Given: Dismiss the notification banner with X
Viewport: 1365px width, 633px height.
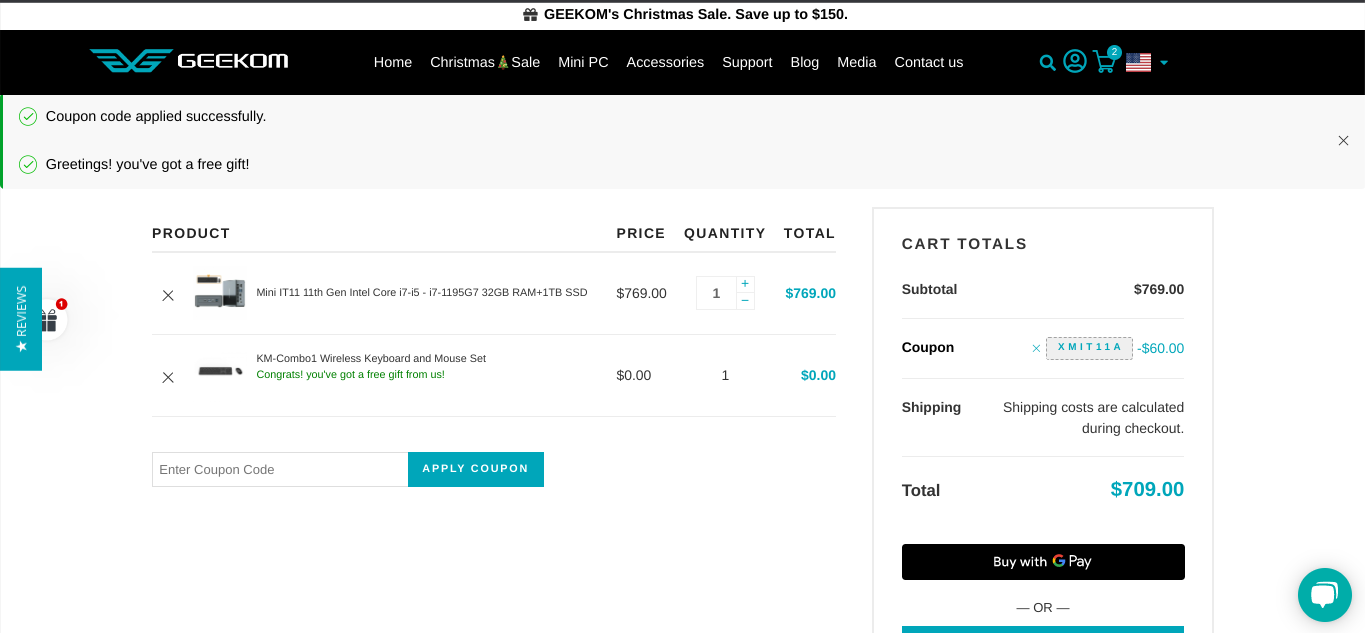Looking at the screenshot, I should pos(1343,141).
